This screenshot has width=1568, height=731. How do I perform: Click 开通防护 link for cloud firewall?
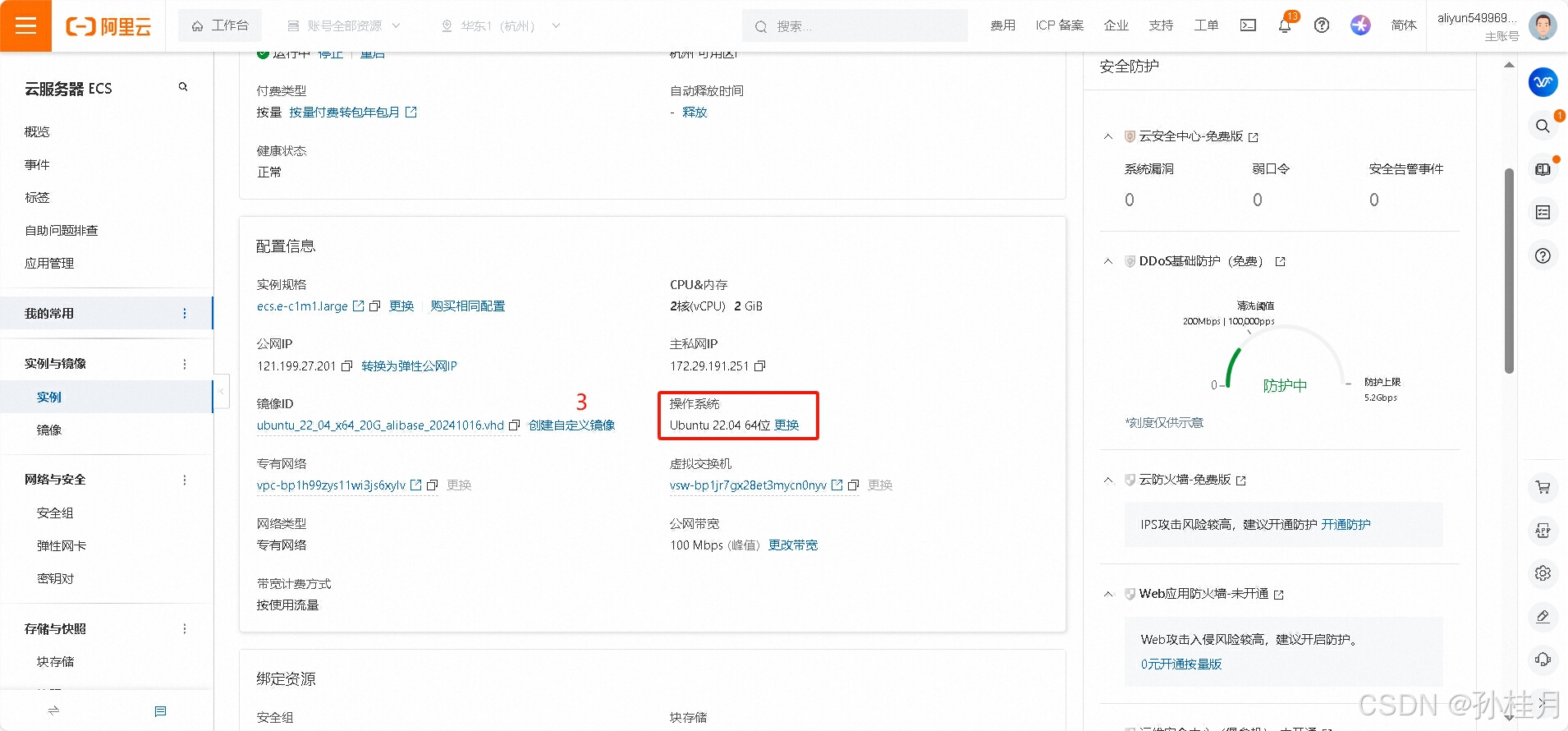[1346, 525]
